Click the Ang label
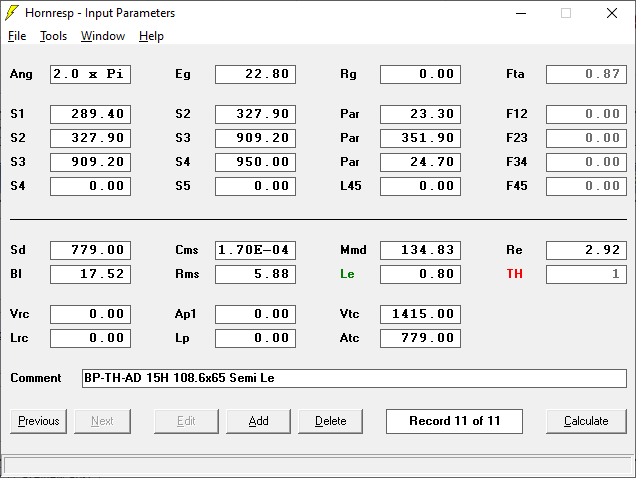The width and height of the screenshot is (636, 478). (21, 74)
